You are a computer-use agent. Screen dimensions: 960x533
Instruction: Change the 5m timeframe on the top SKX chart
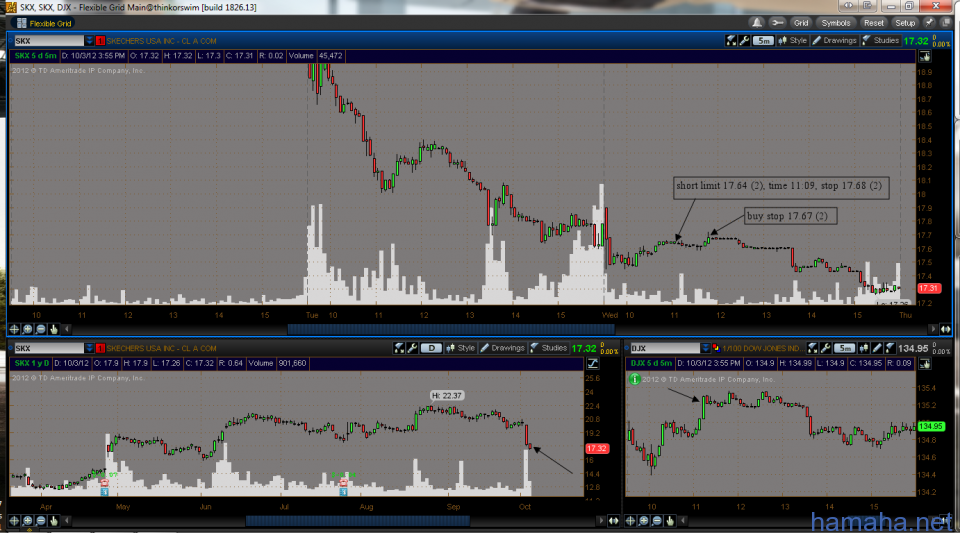[763, 40]
